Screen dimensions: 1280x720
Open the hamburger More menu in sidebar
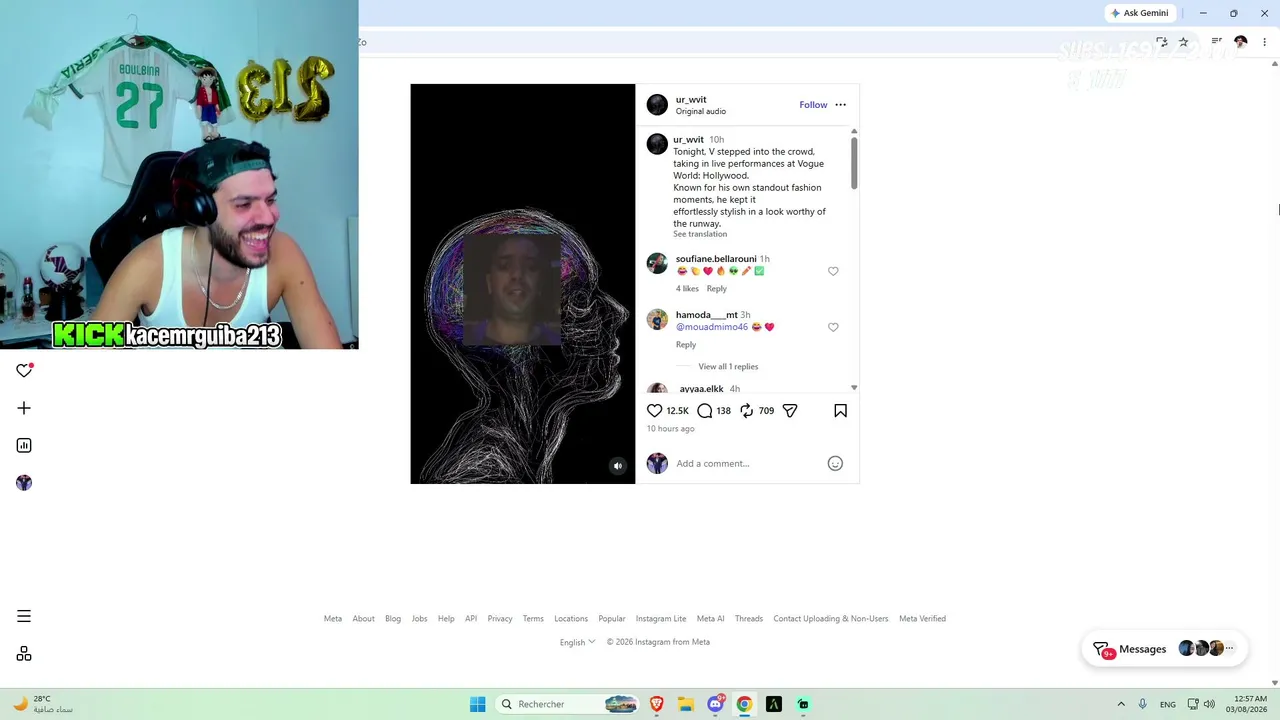(x=24, y=616)
